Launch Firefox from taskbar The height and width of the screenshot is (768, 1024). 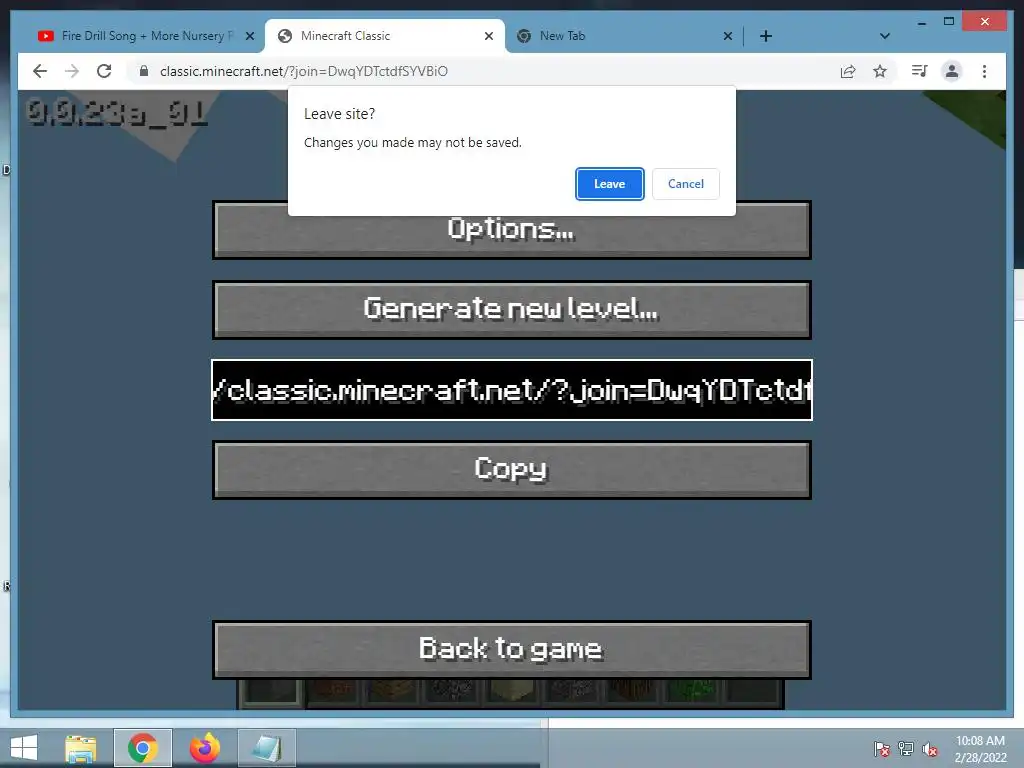[x=204, y=748]
